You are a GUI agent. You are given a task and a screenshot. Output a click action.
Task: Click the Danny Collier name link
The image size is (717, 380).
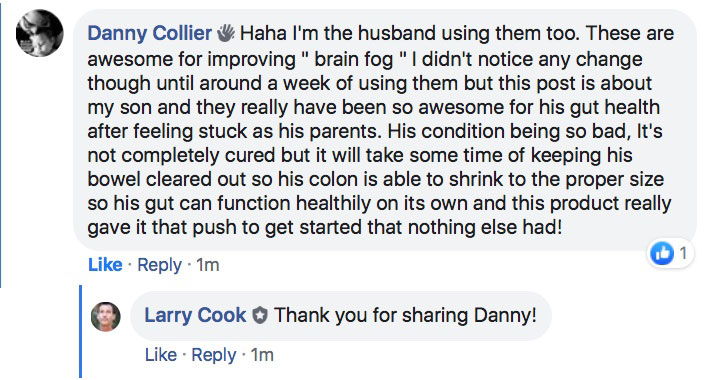tap(150, 33)
